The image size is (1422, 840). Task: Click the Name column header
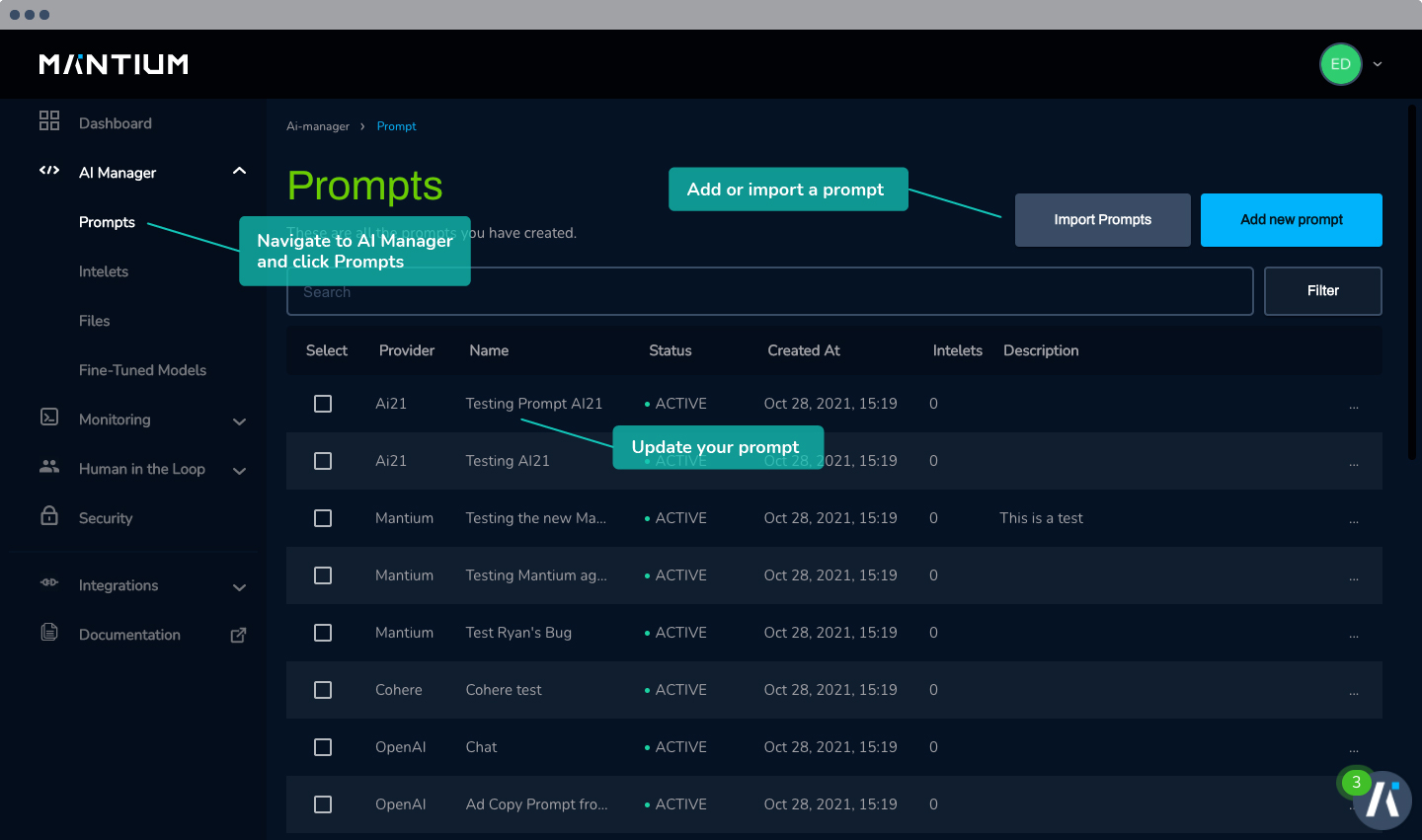pyautogui.click(x=489, y=350)
